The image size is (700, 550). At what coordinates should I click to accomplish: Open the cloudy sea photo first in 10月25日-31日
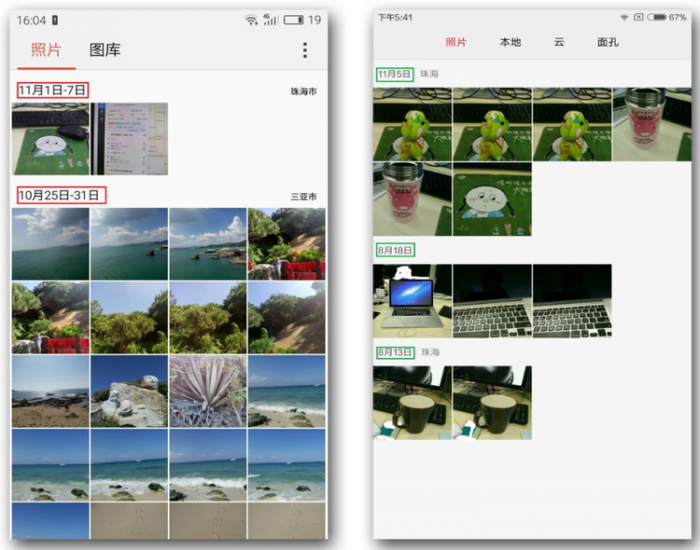point(50,244)
